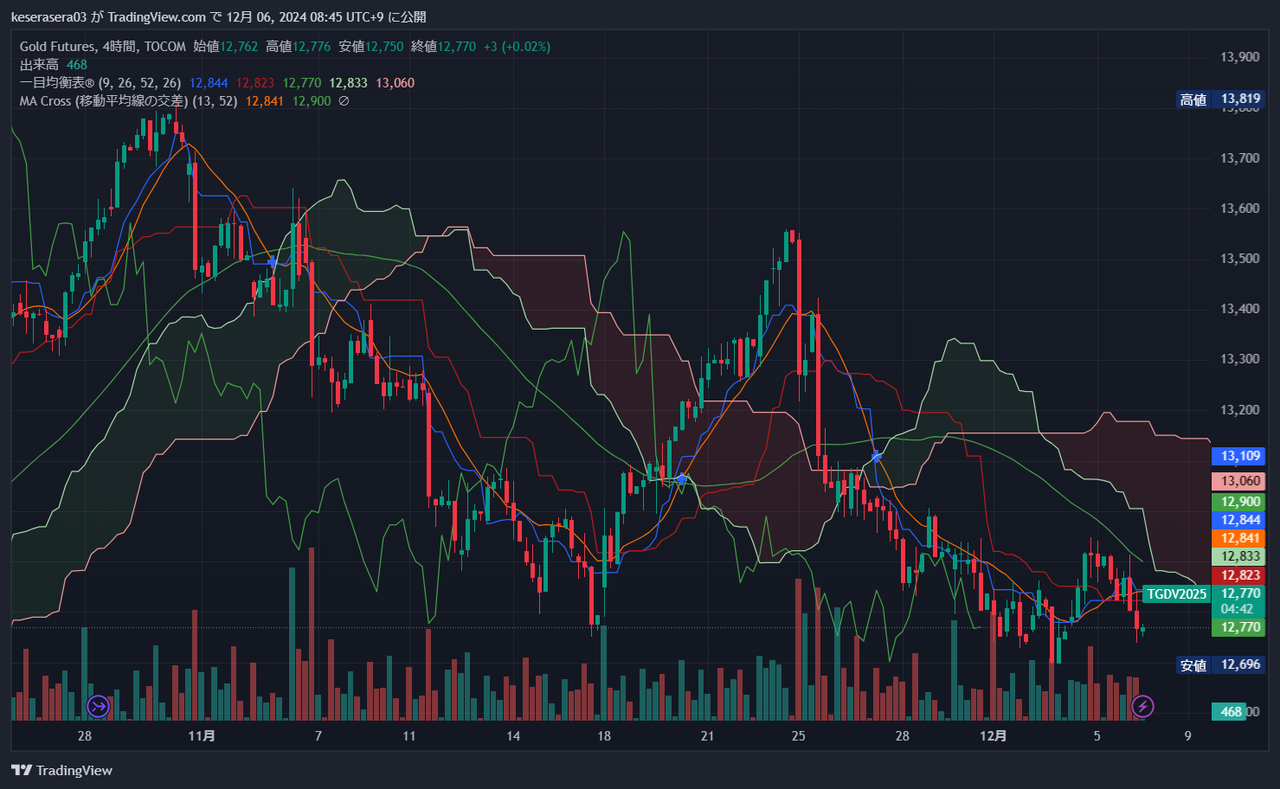Click the 21 date axis label

point(706,736)
